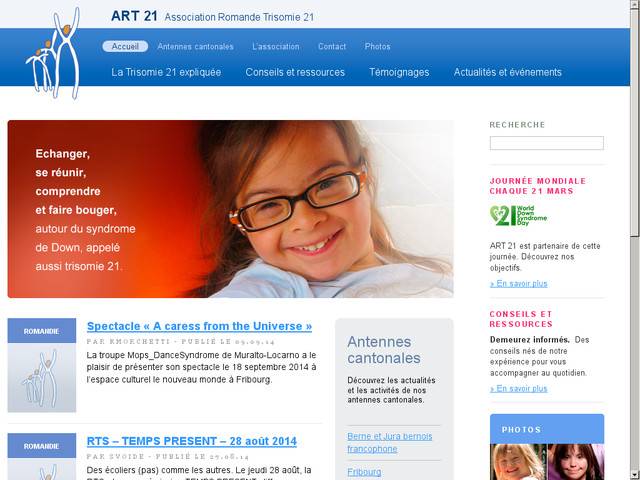This screenshot has height=480, width=640.
Task: Open Actualités et événements section
Action: pos(508,72)
